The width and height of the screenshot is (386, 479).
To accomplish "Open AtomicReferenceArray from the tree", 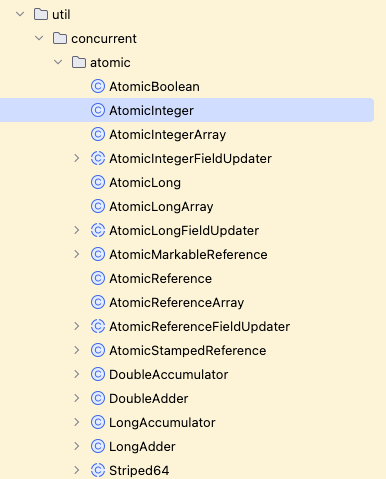I will click(x=177, y=303).
